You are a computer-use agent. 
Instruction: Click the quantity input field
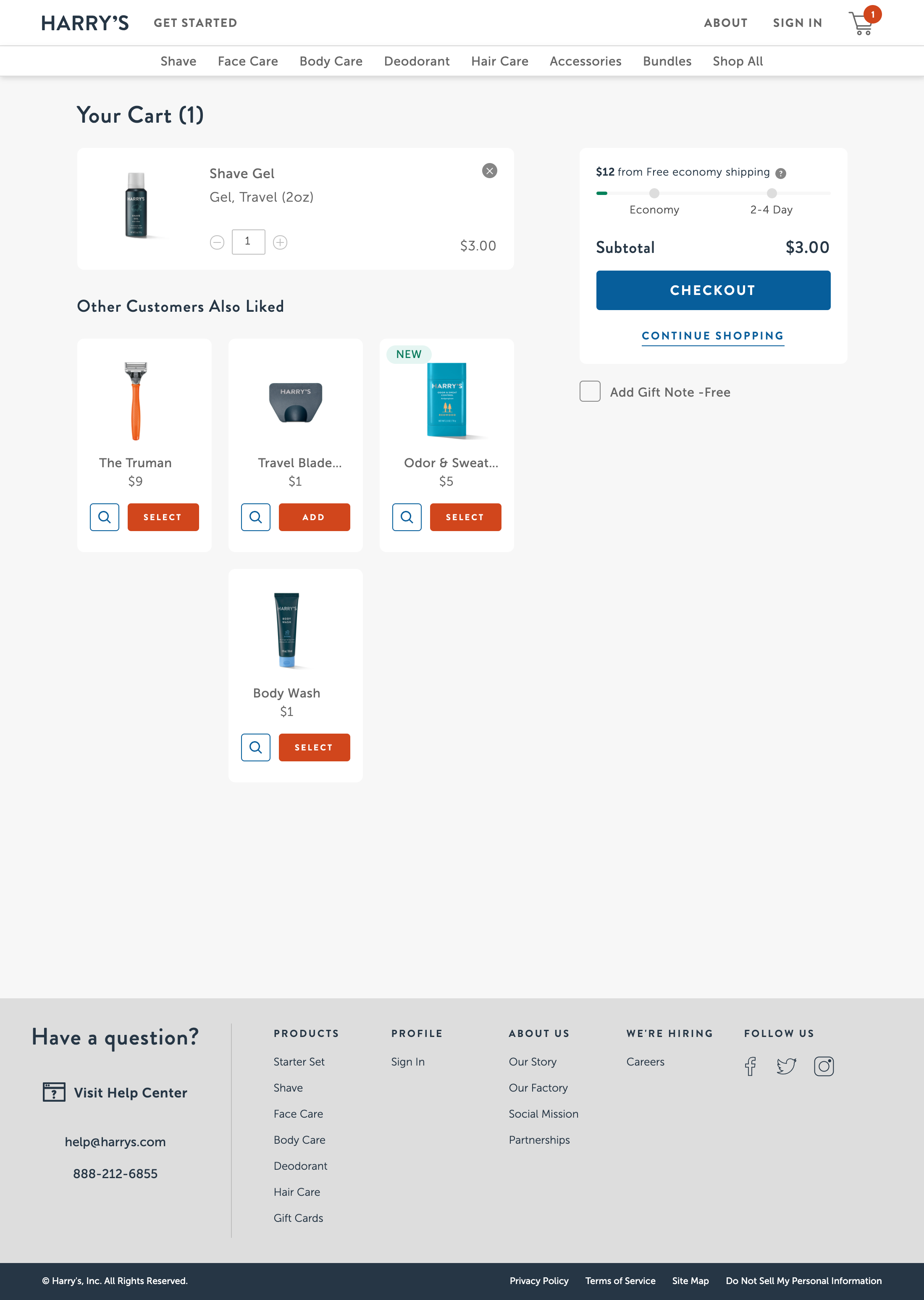(248, 242)
